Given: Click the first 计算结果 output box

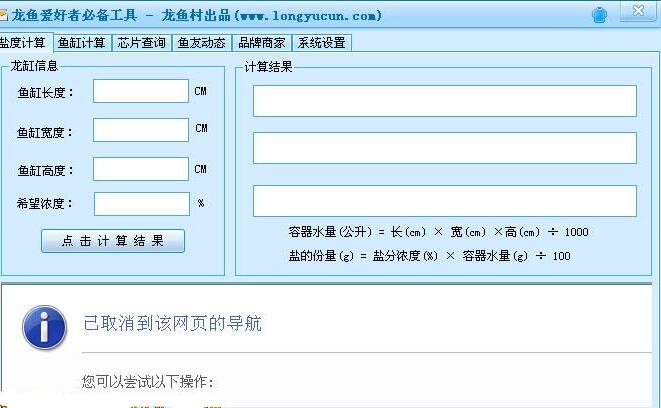Looking at the screenshot, I should point(444,101).
